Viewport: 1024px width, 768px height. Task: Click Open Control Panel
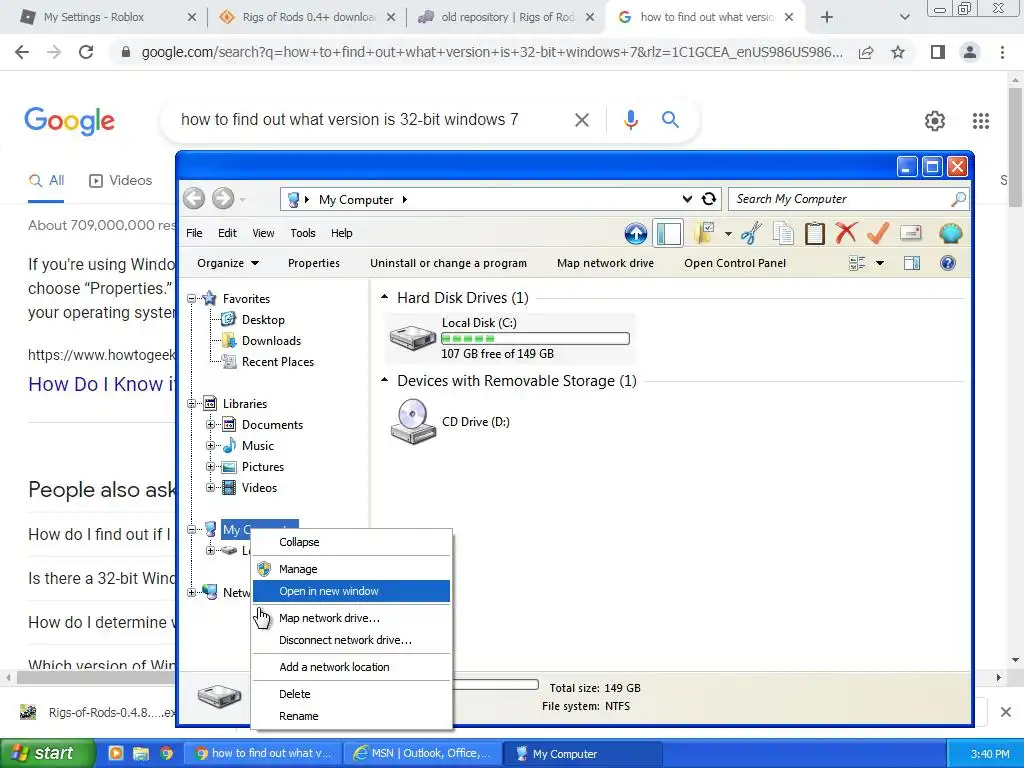click(x=735, y=263)
